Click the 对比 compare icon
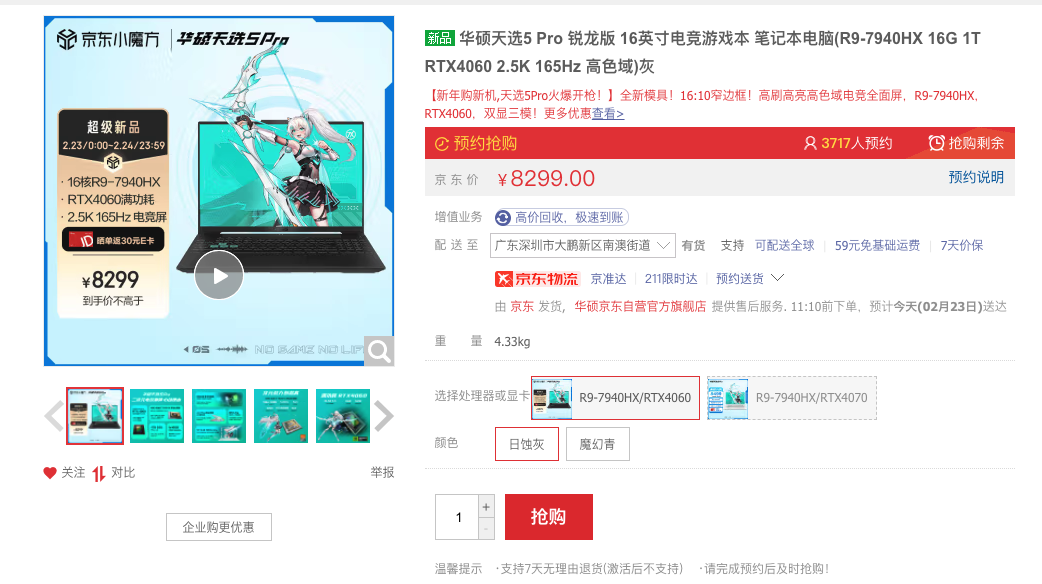This screenshot has width=1042, height=584. click(99, 473)
